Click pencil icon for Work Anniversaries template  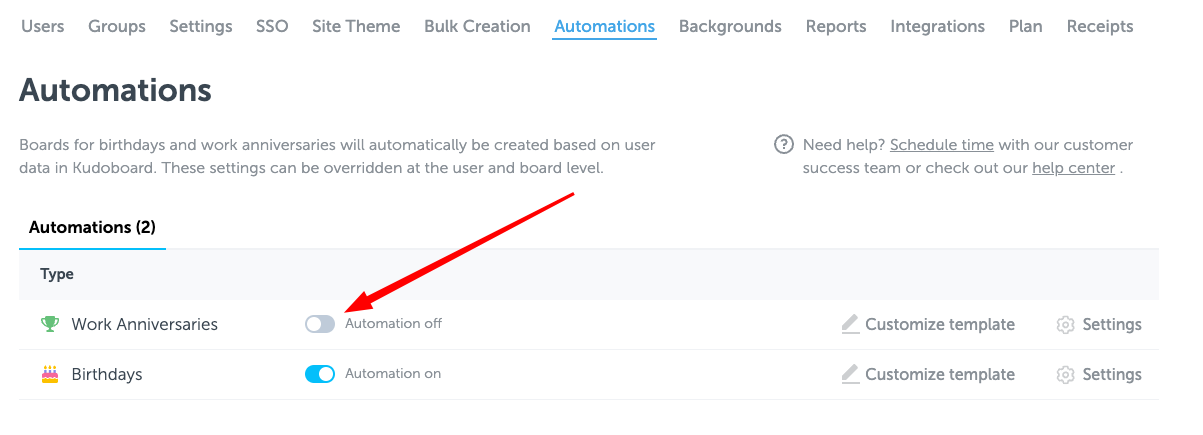coord(850,324)
